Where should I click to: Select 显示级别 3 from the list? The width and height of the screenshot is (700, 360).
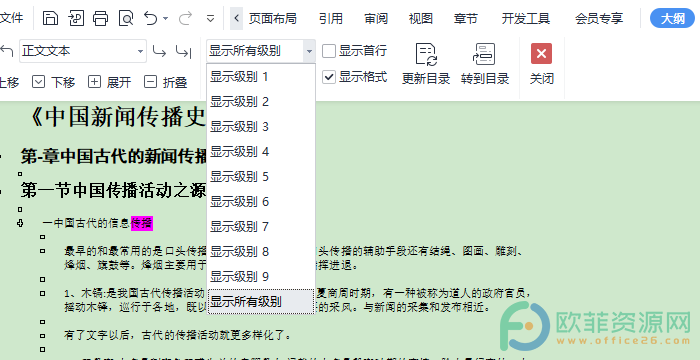(x=261, y=127)
